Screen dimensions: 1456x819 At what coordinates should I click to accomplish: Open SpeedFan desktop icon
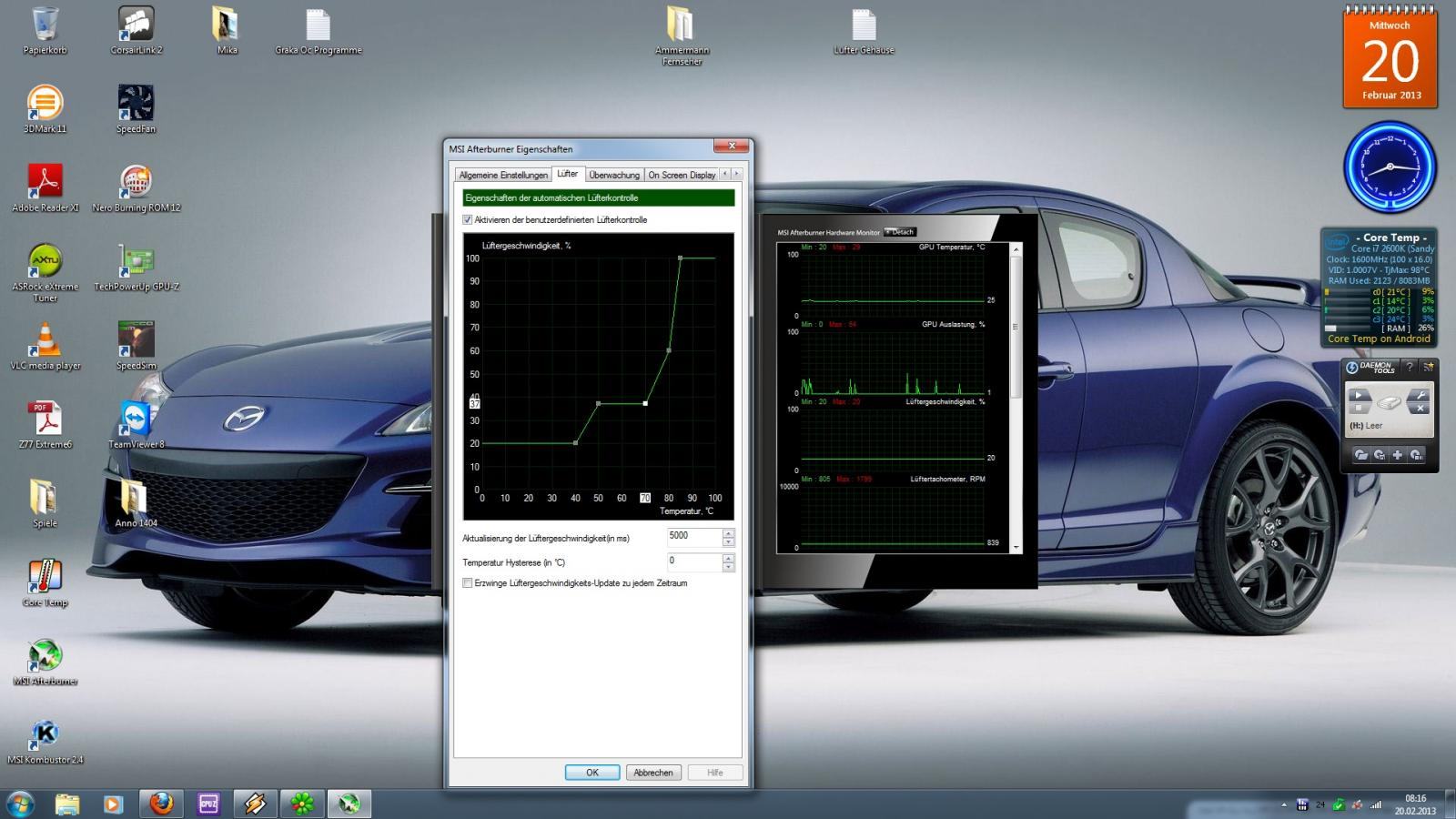pos(136,104)
